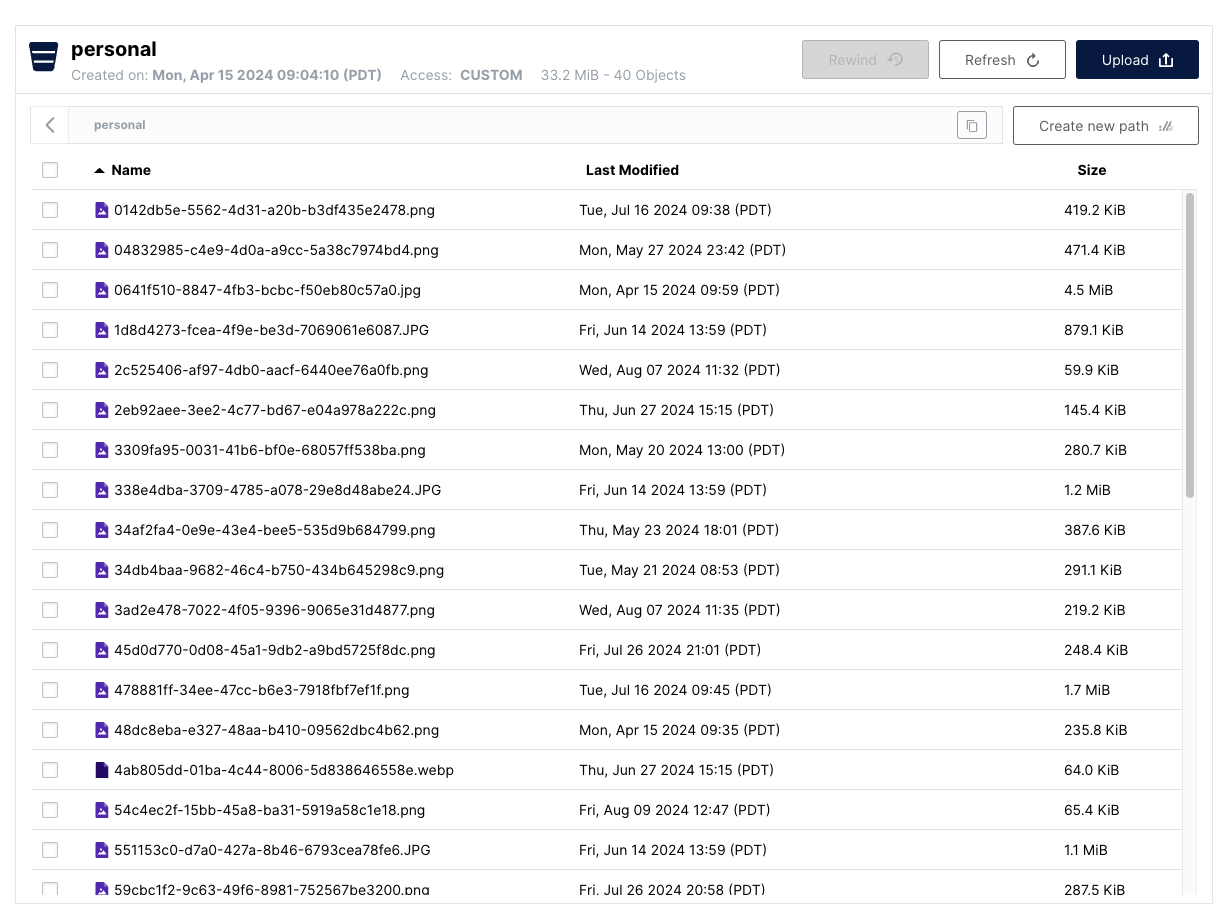Tick checkbox for 45d0d770-0d08 png file
Viewport: 1227px width, 916px height.
[50, 650]
